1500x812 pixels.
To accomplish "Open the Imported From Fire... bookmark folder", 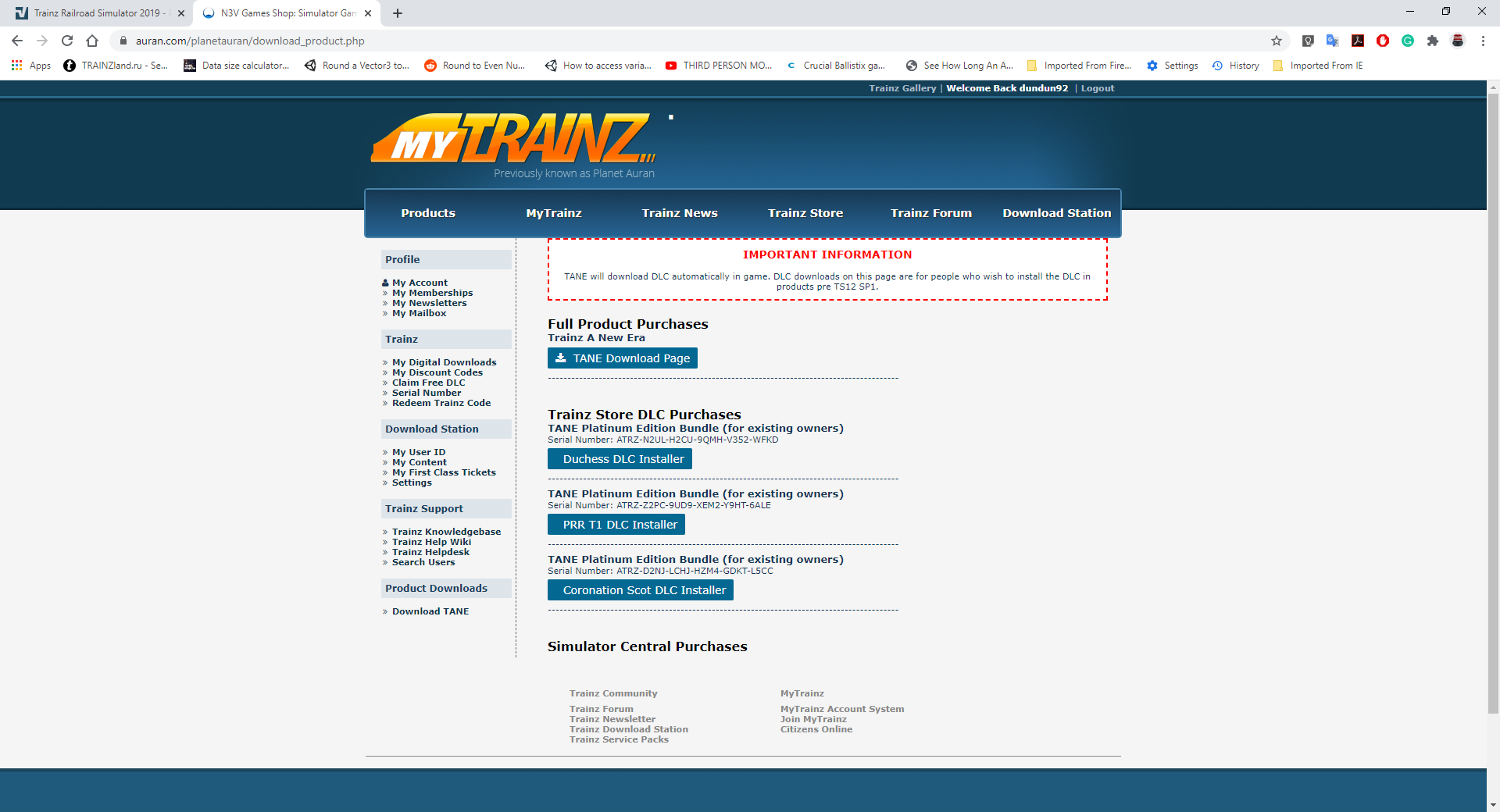I will (x=1079, y=66).
